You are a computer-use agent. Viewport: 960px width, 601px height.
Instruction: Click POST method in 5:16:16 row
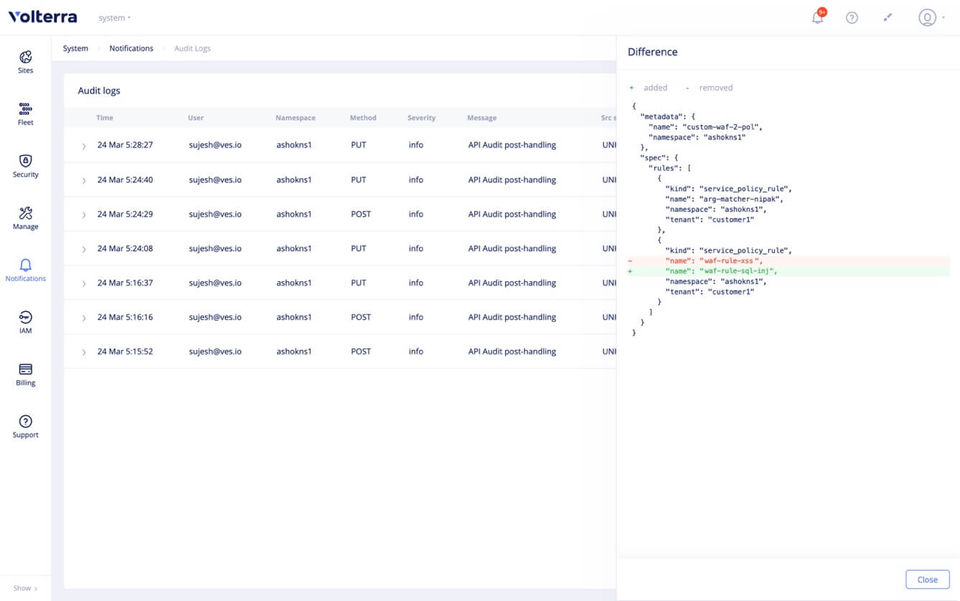pyautogui.click(x=361, y=317)
